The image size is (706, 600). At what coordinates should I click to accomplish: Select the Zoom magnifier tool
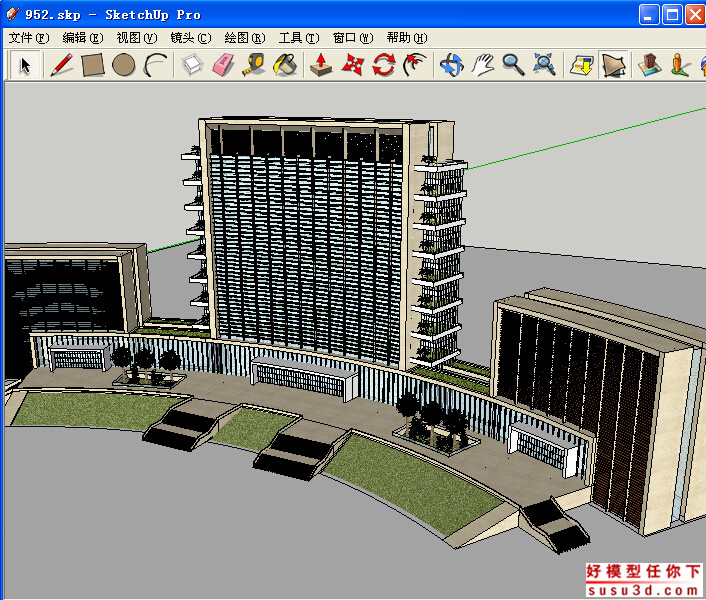[513, 65]
